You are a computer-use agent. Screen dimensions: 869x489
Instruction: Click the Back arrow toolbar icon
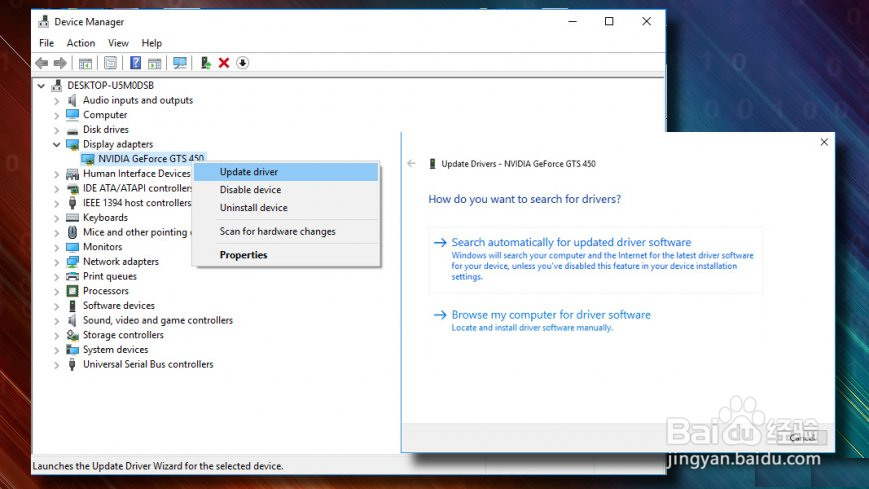[x=42, y=63]
